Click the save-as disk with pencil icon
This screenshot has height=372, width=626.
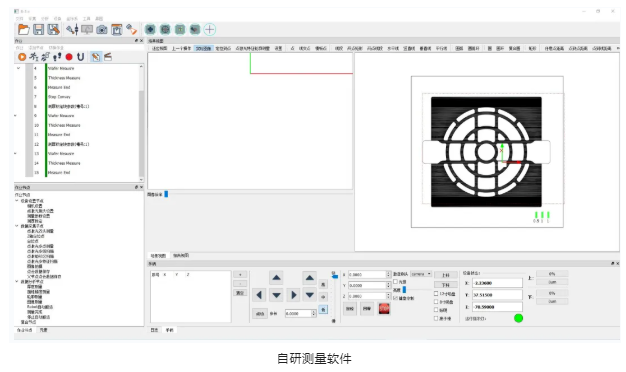(x=53, y=29)
